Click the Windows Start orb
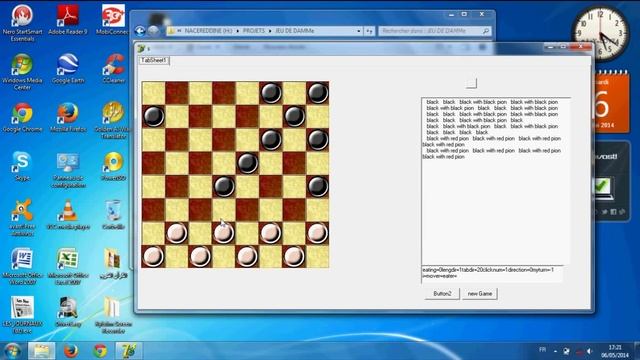Image resolution: width=640 pixels, height=360 pixels. [x=12, y=351]
